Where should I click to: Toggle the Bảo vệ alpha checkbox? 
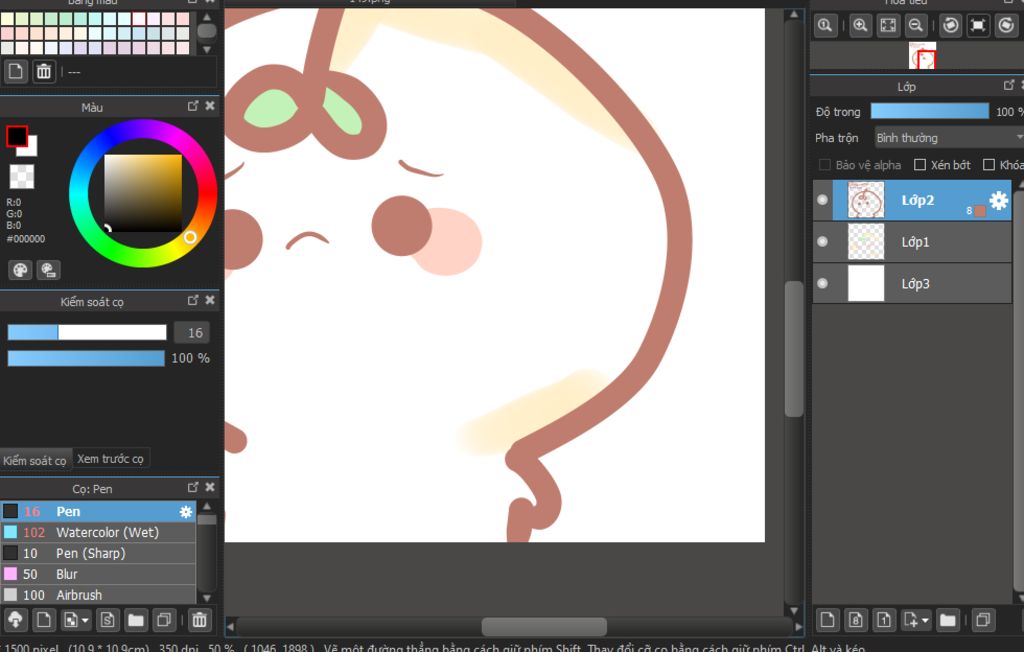point(825,165)
